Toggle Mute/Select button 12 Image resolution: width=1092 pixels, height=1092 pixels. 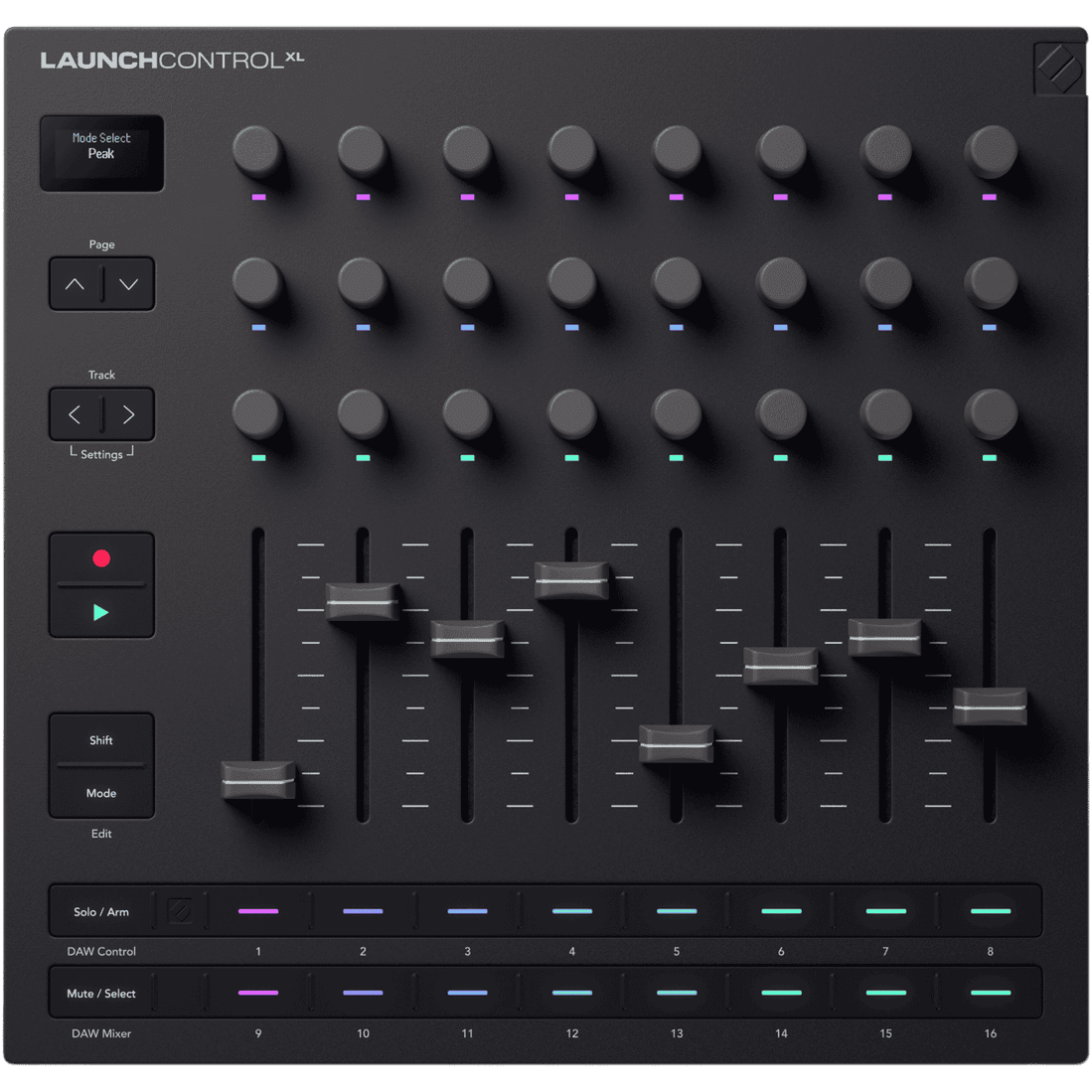click(x=571, y=993)
